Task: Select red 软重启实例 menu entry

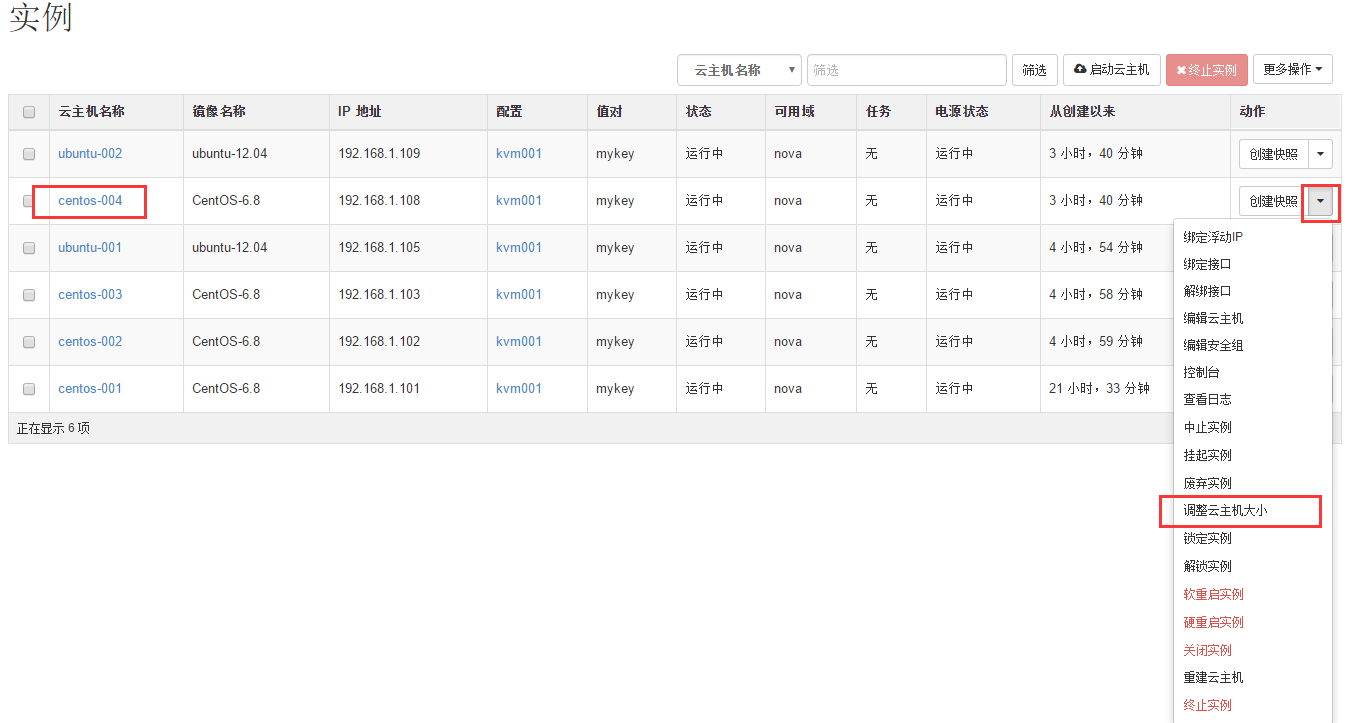Action: [1253, 594]
